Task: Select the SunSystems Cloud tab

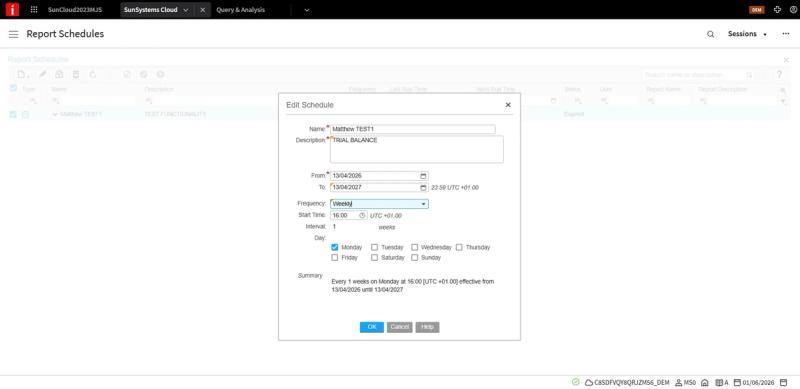Action: click(x=151, y=10)
